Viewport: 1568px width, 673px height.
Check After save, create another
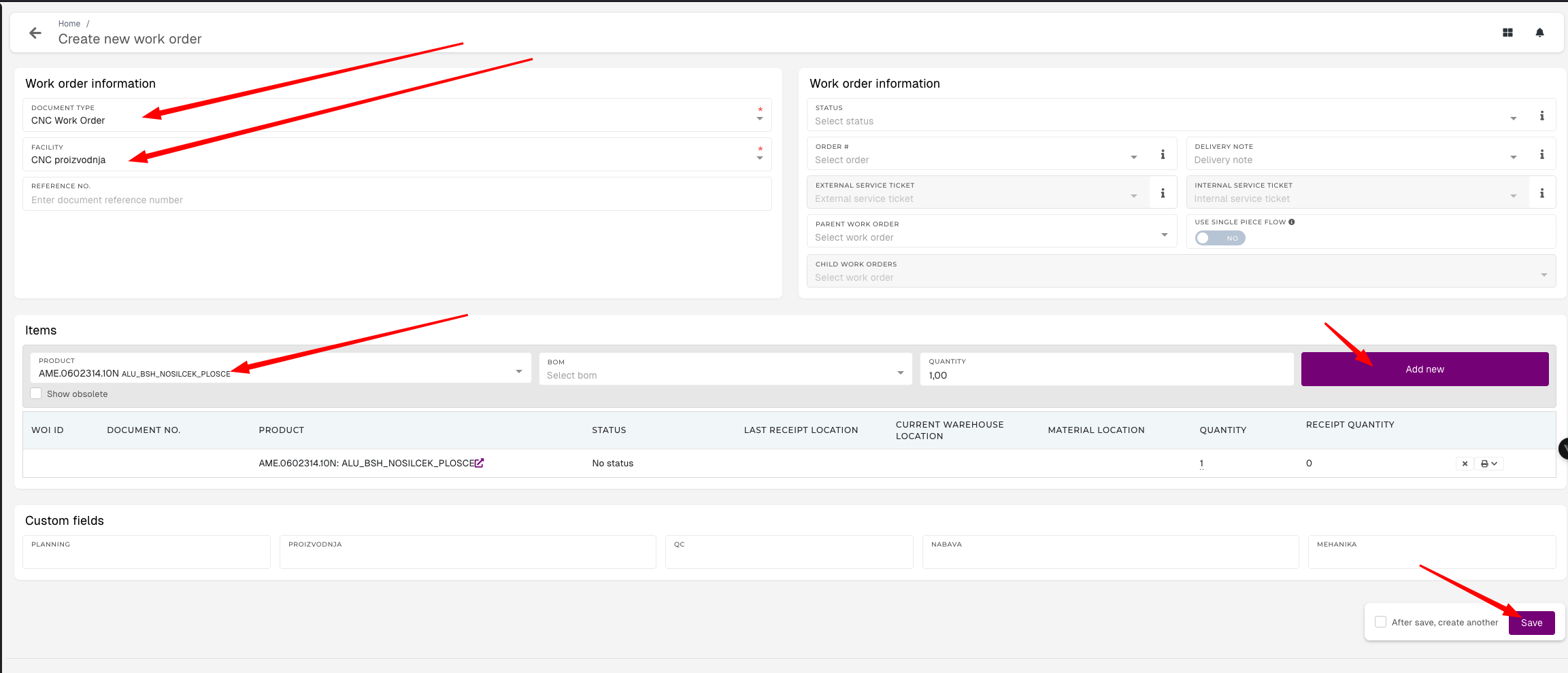(x=1380, y=622)
